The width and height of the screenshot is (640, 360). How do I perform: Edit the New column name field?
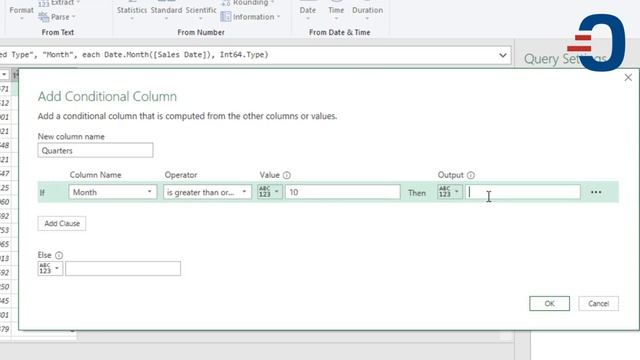point(96,151)
